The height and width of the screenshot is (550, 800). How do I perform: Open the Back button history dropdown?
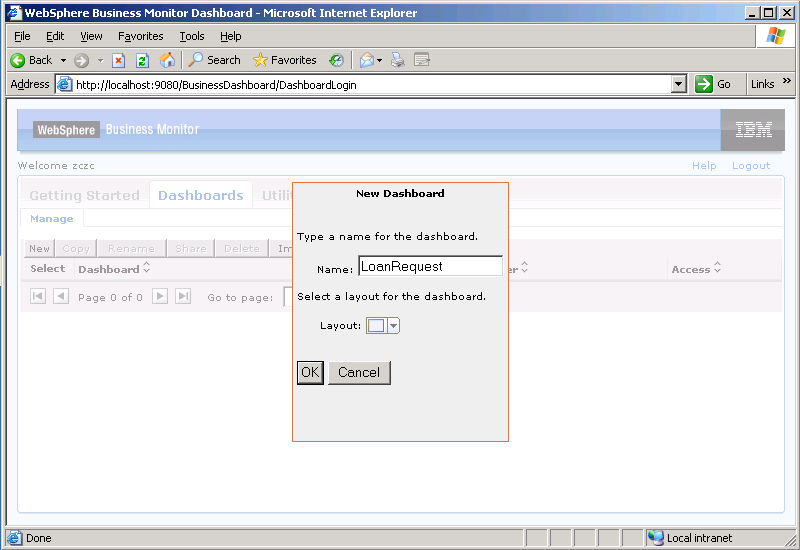[x=63, y=60]
